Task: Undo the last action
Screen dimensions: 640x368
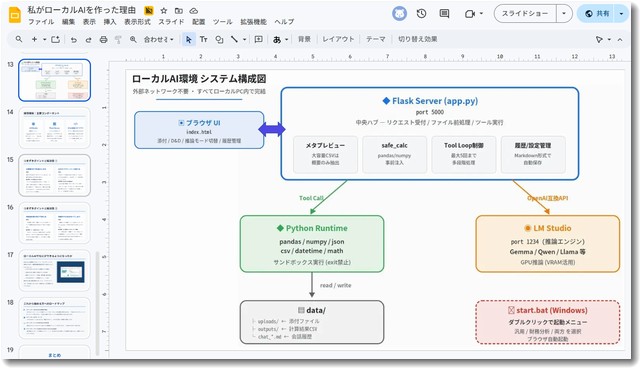Action: tap(73, 40)
